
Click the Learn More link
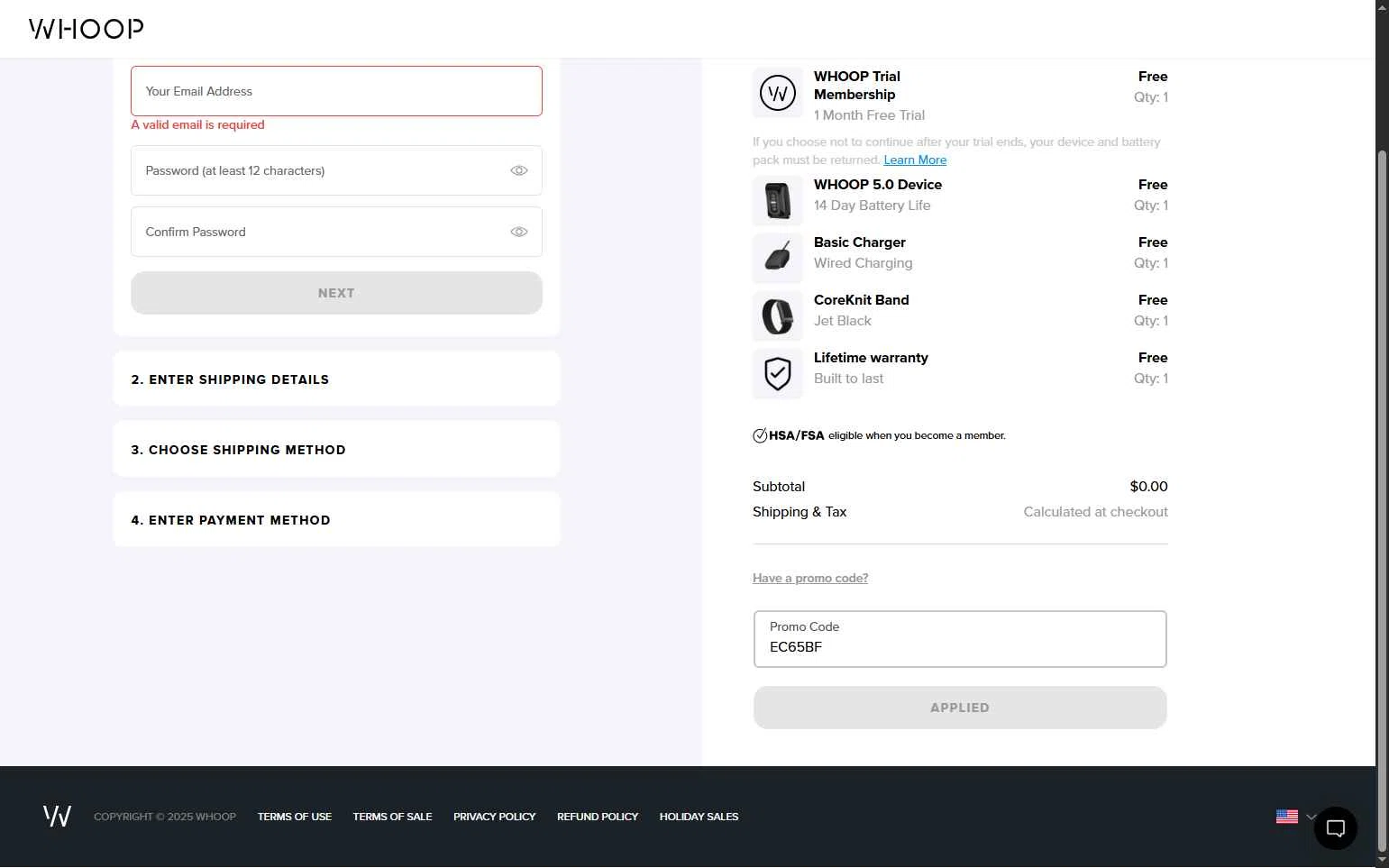(x=915, y=160)
